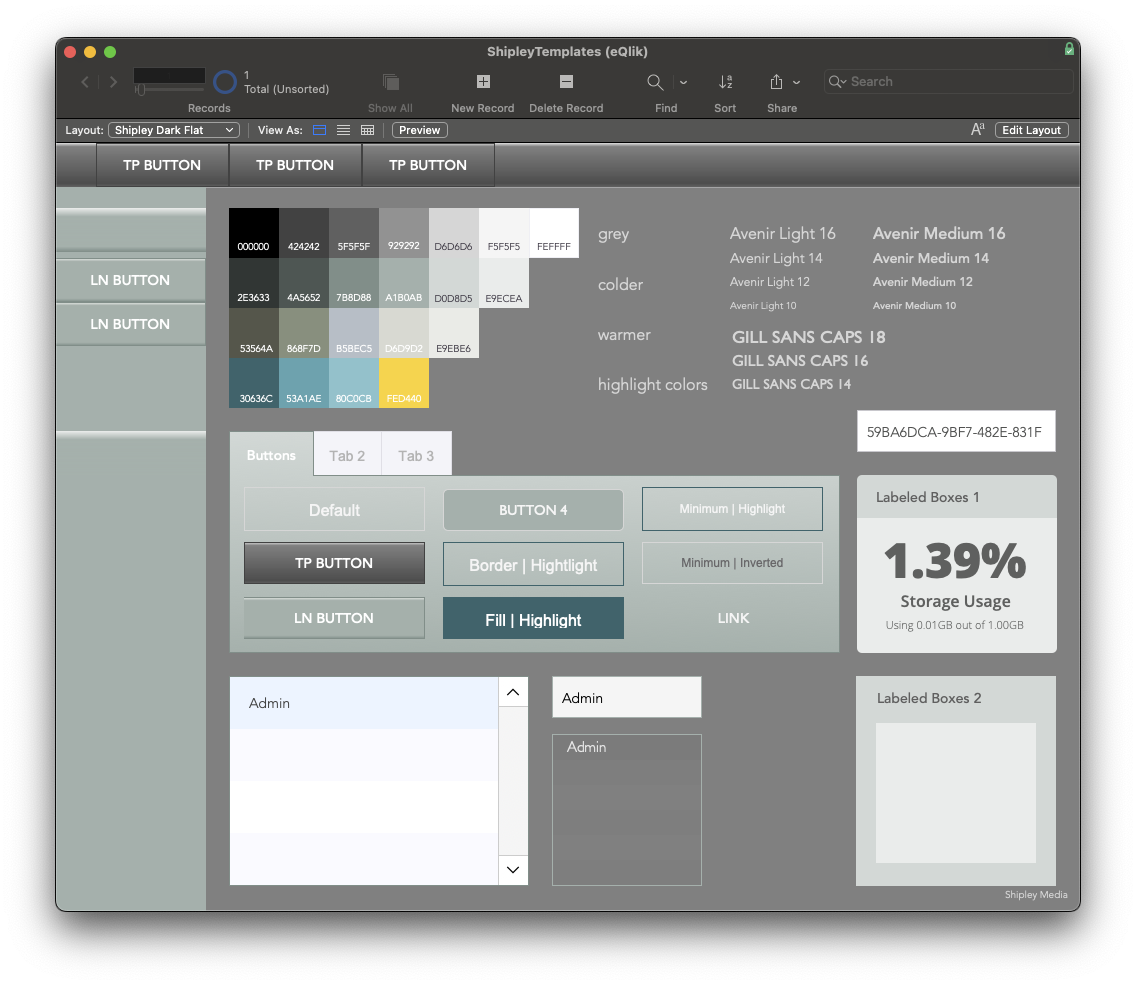Click the Edit Layout button

[1031, 129]
